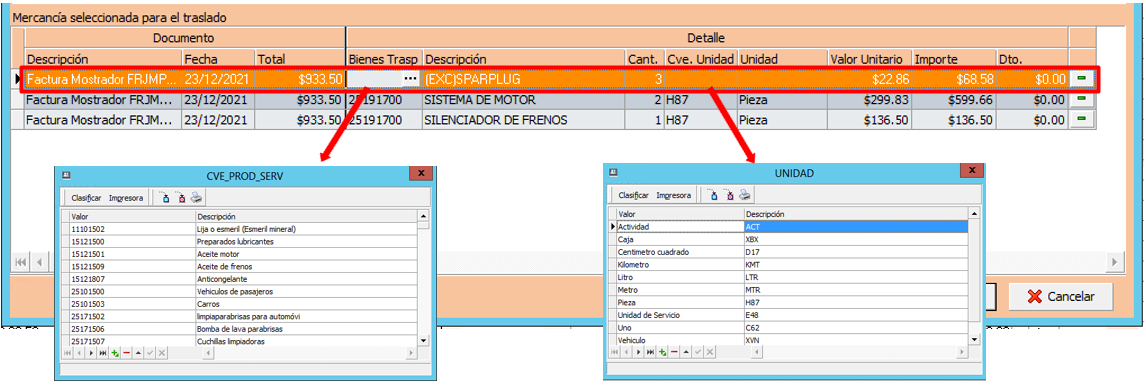Open Impresora menu in UNIDAD window
The image size is (1146, 387).
pos(674,196)
